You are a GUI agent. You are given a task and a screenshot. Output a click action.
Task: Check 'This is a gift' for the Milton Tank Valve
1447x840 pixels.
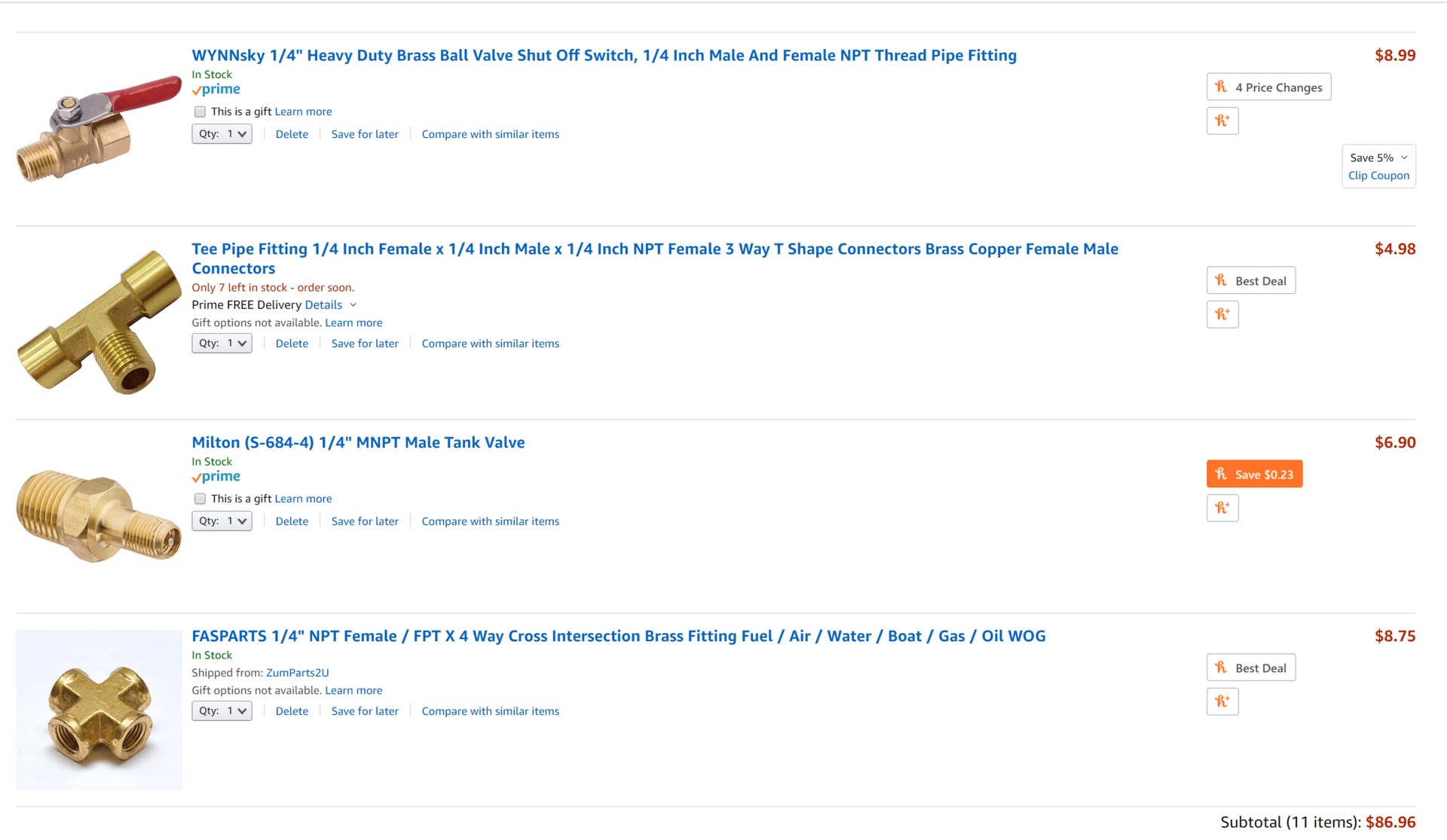pos(200,499)
